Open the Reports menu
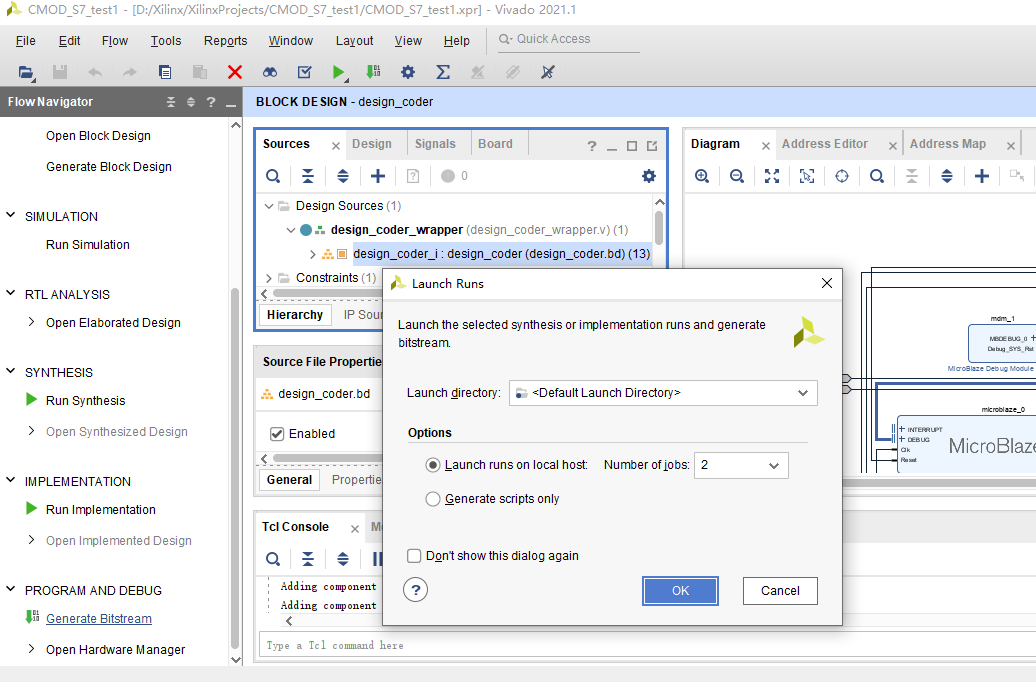 click(x=225, y=41)
